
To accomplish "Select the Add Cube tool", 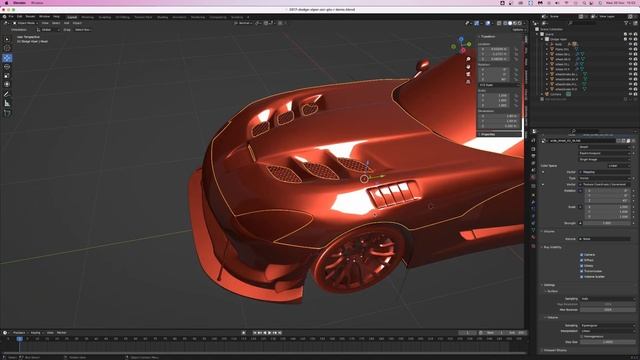I will (x=7, y=113).
